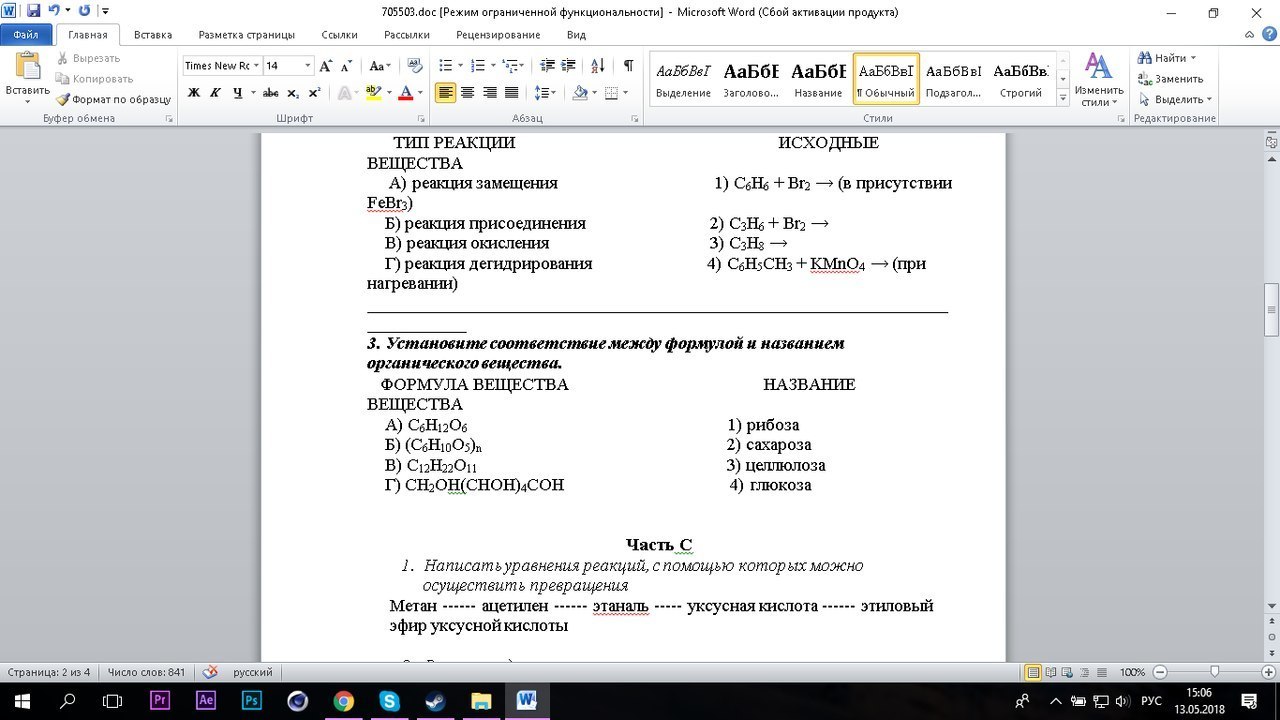Click the zoom slider handle
This screenshot has height=720, width=1280.
pyautogui.click(x=1214, y=672)
